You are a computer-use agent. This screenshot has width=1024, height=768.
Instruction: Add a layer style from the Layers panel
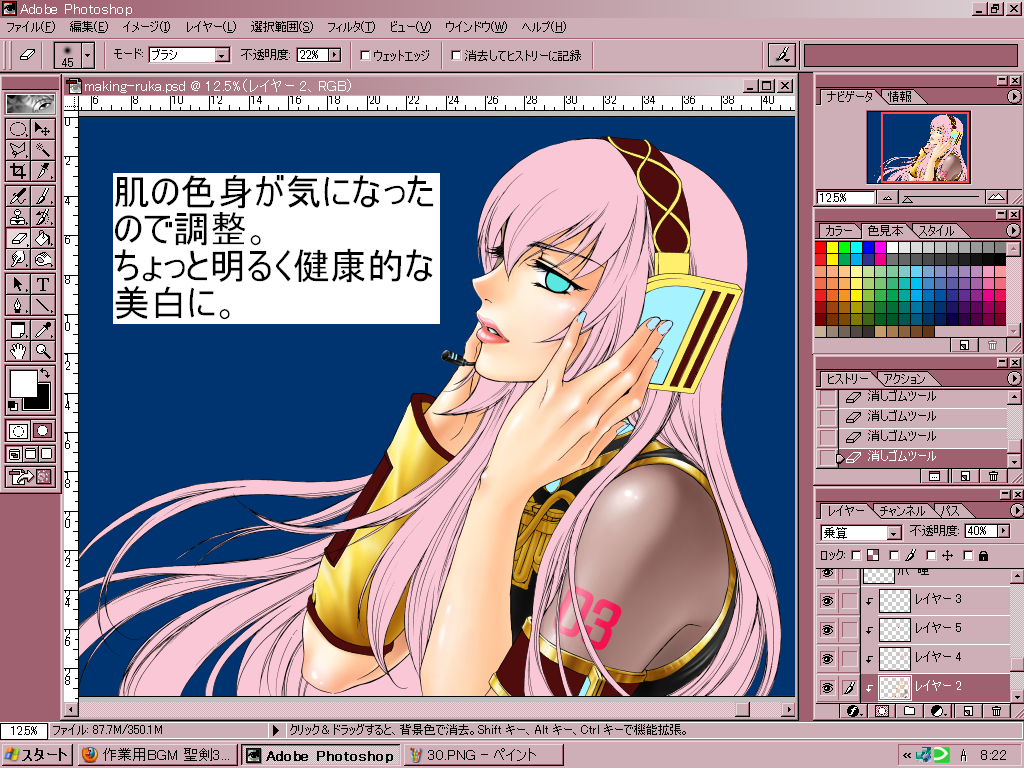pyautogui.click(x=852, y=711)
